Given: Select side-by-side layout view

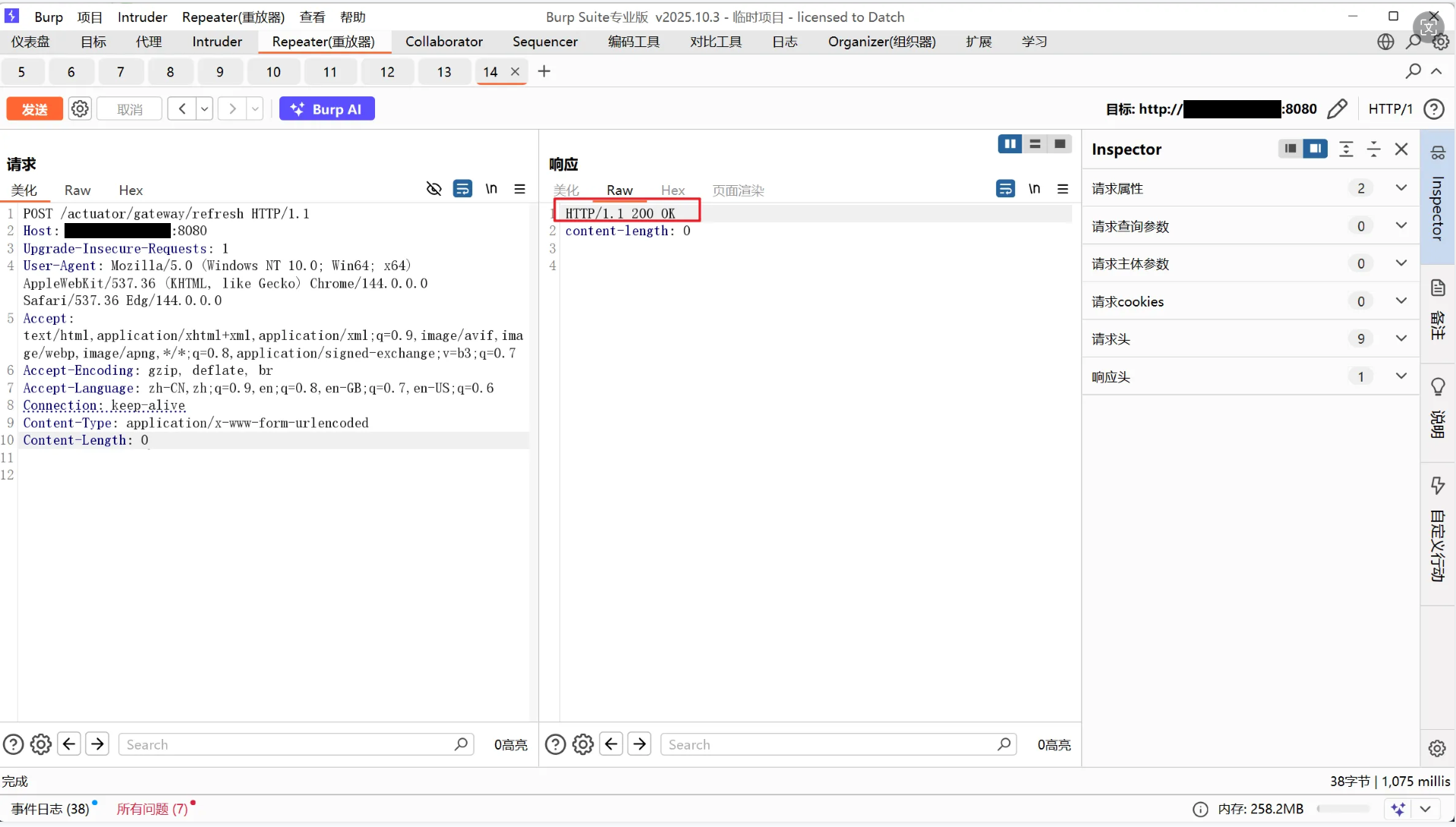Looking at the screenshot, I should click(1010, 144).
